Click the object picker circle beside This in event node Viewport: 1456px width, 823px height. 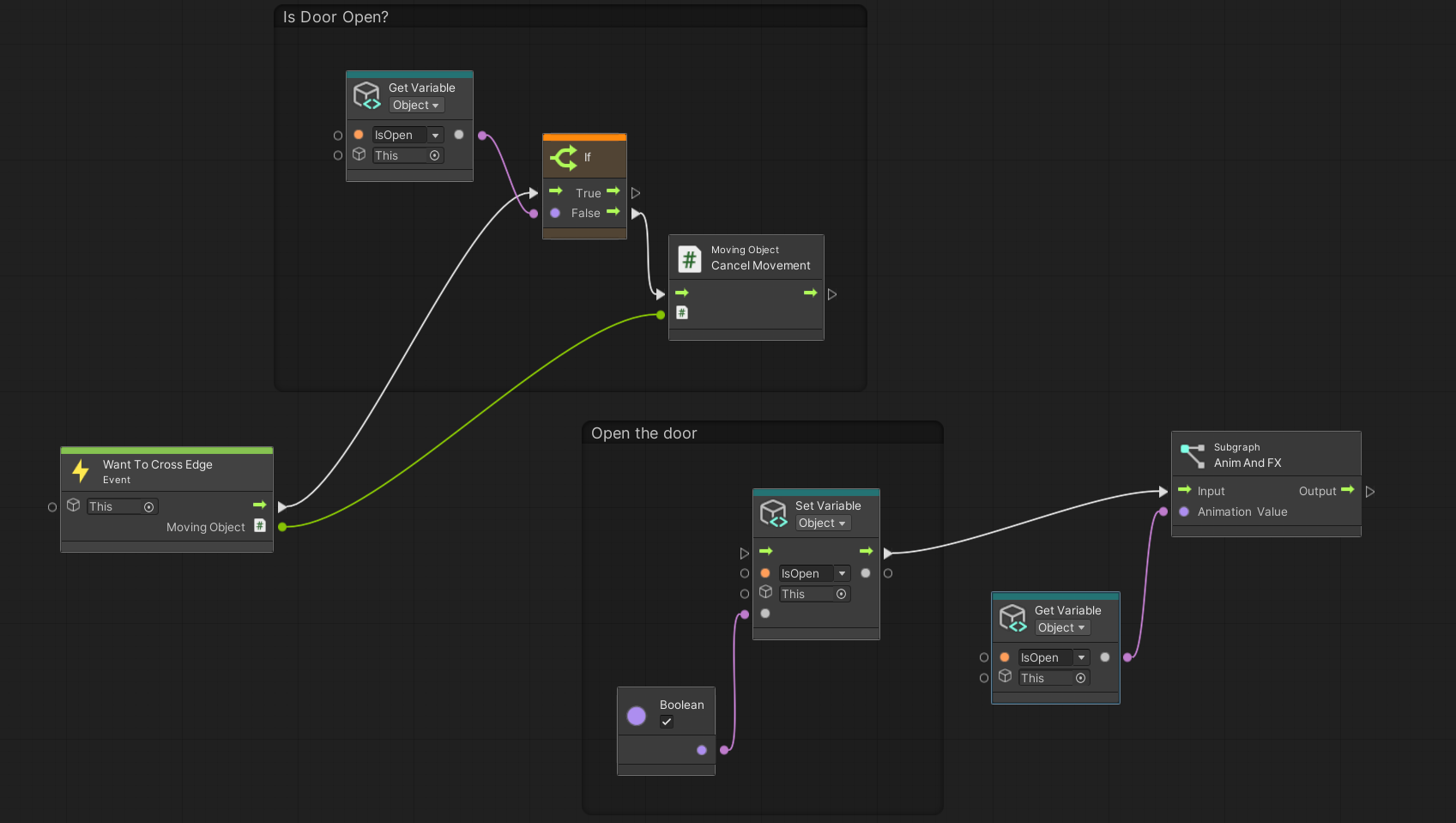click(x=149, y=507)
